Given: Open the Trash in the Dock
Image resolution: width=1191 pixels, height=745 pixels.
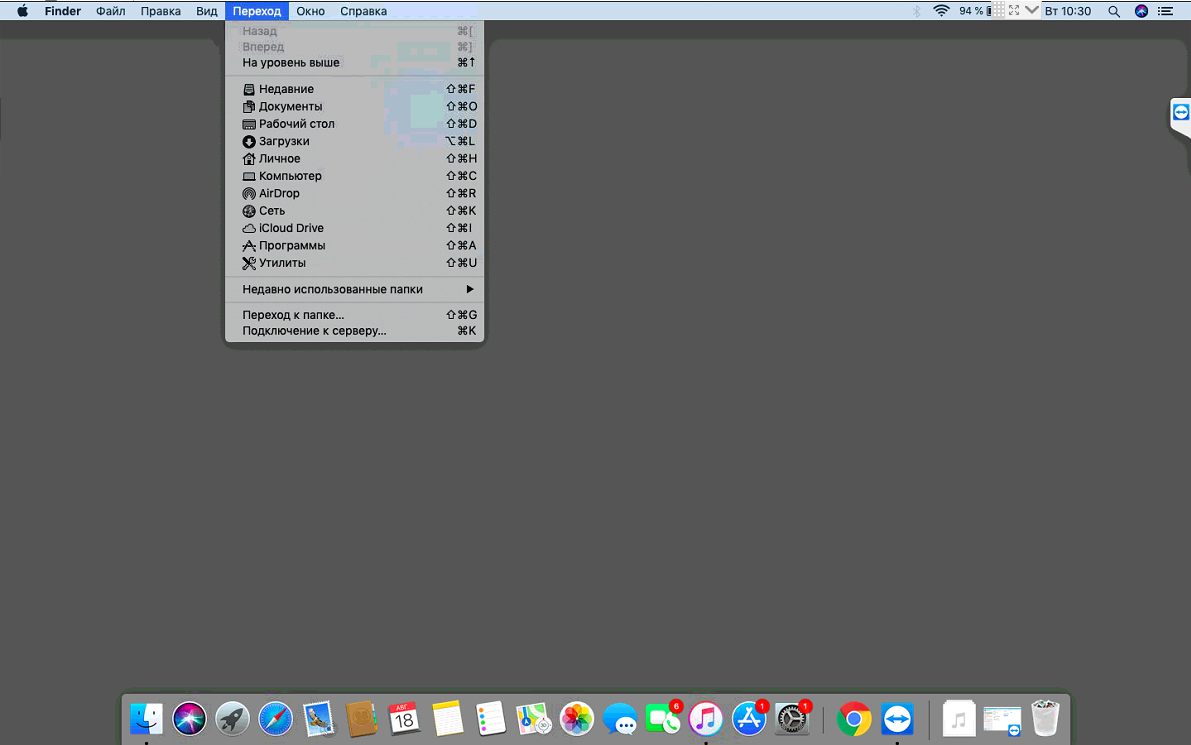Looking at the screenshot, I should (1045, 718).
